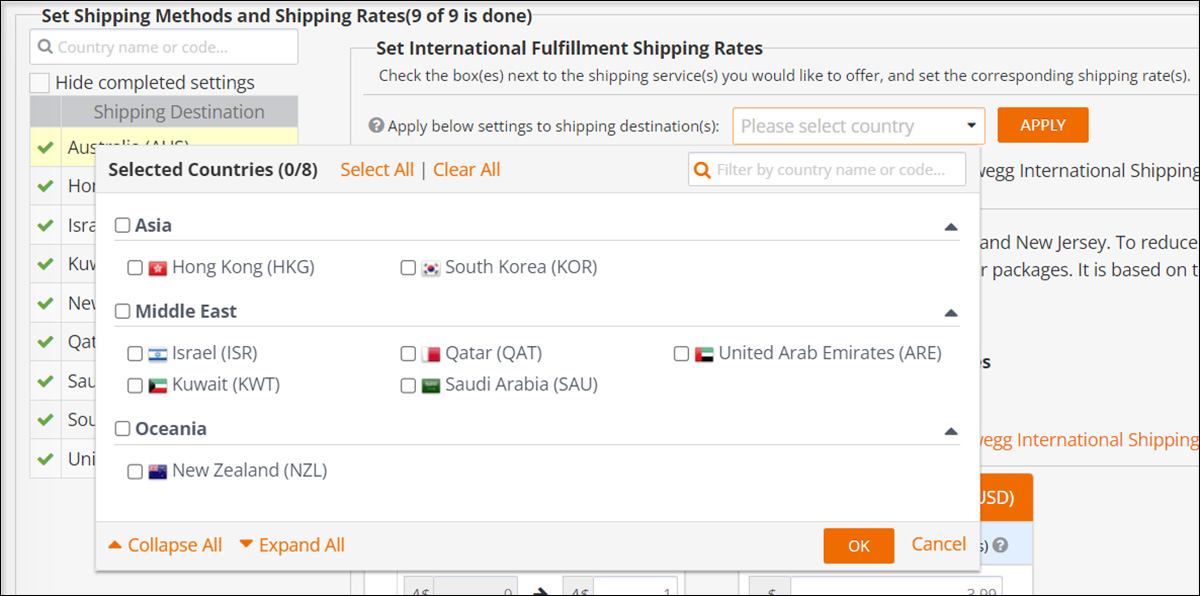Click the Qatar flag icon
This screenshot has height=596, width=1200.
tap(430, 354)
